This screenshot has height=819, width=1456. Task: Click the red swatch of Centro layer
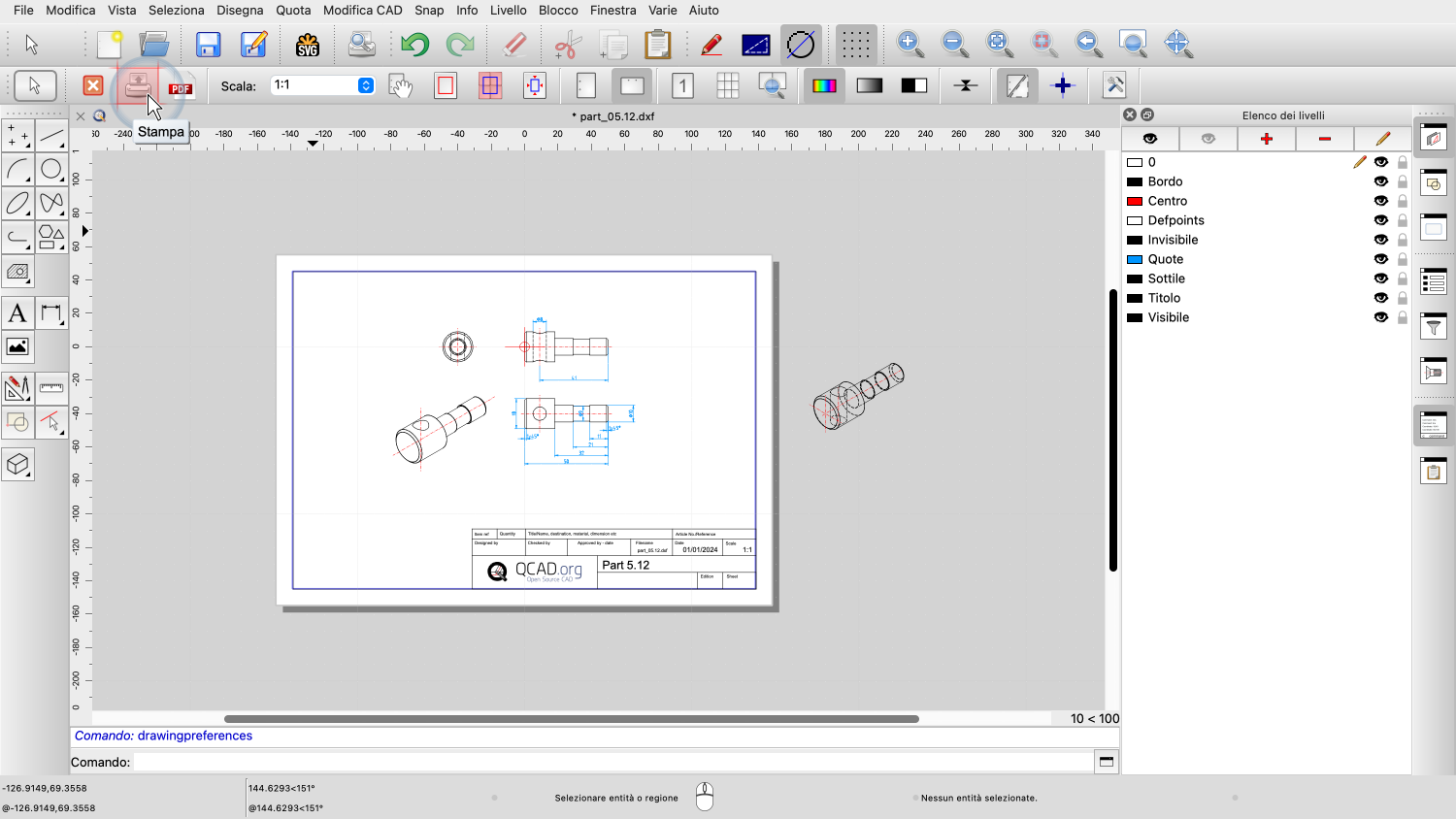click(1134, 201)
